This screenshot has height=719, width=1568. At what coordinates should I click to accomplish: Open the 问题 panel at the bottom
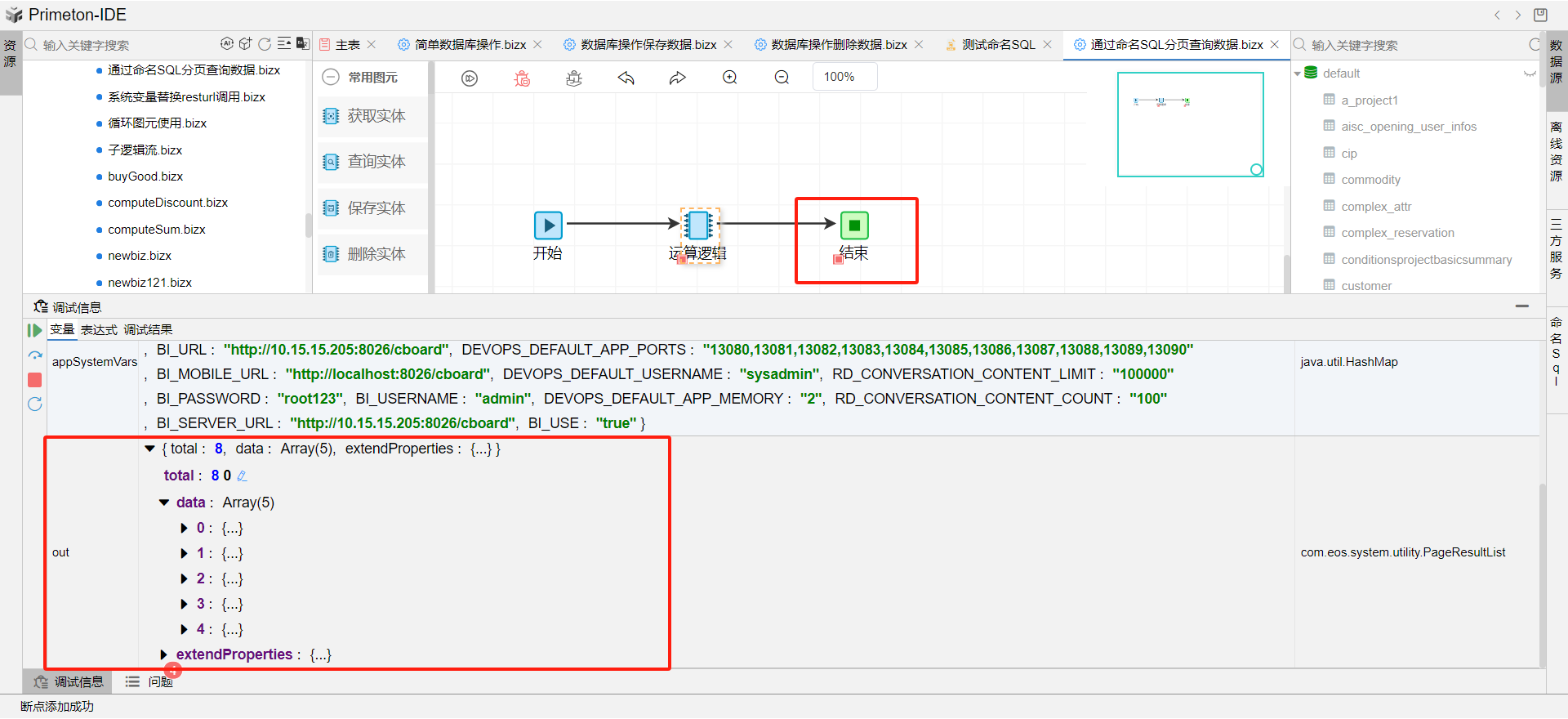click(x=159, y=681)
